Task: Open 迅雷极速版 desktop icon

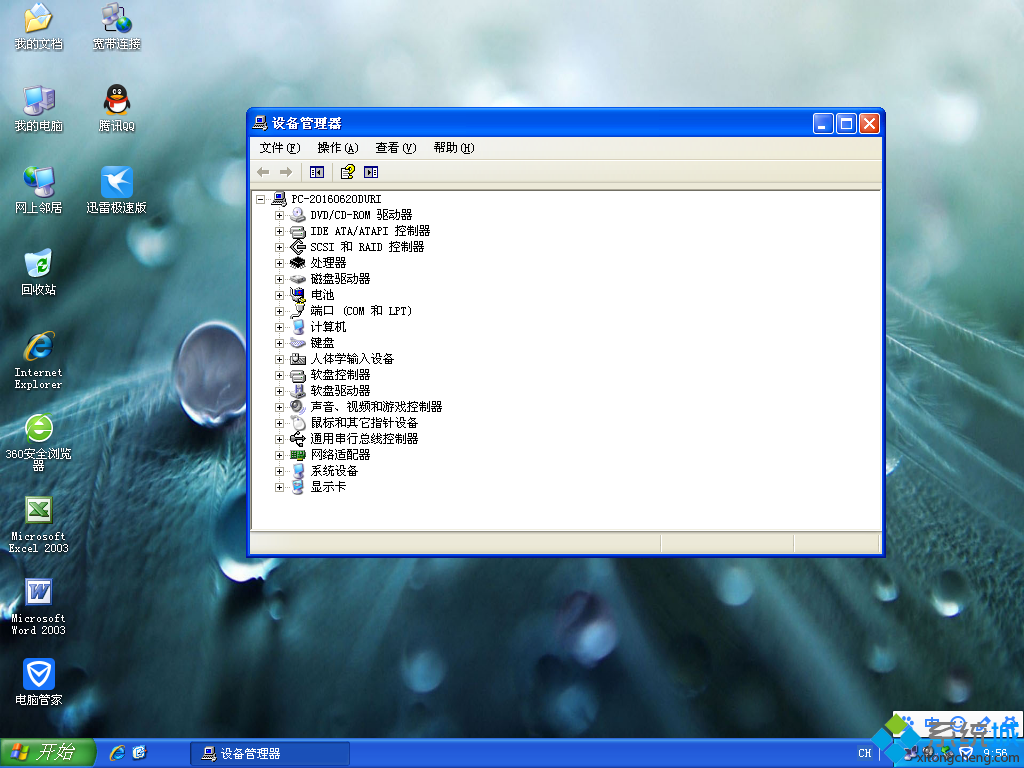Action: click(117, 190)
